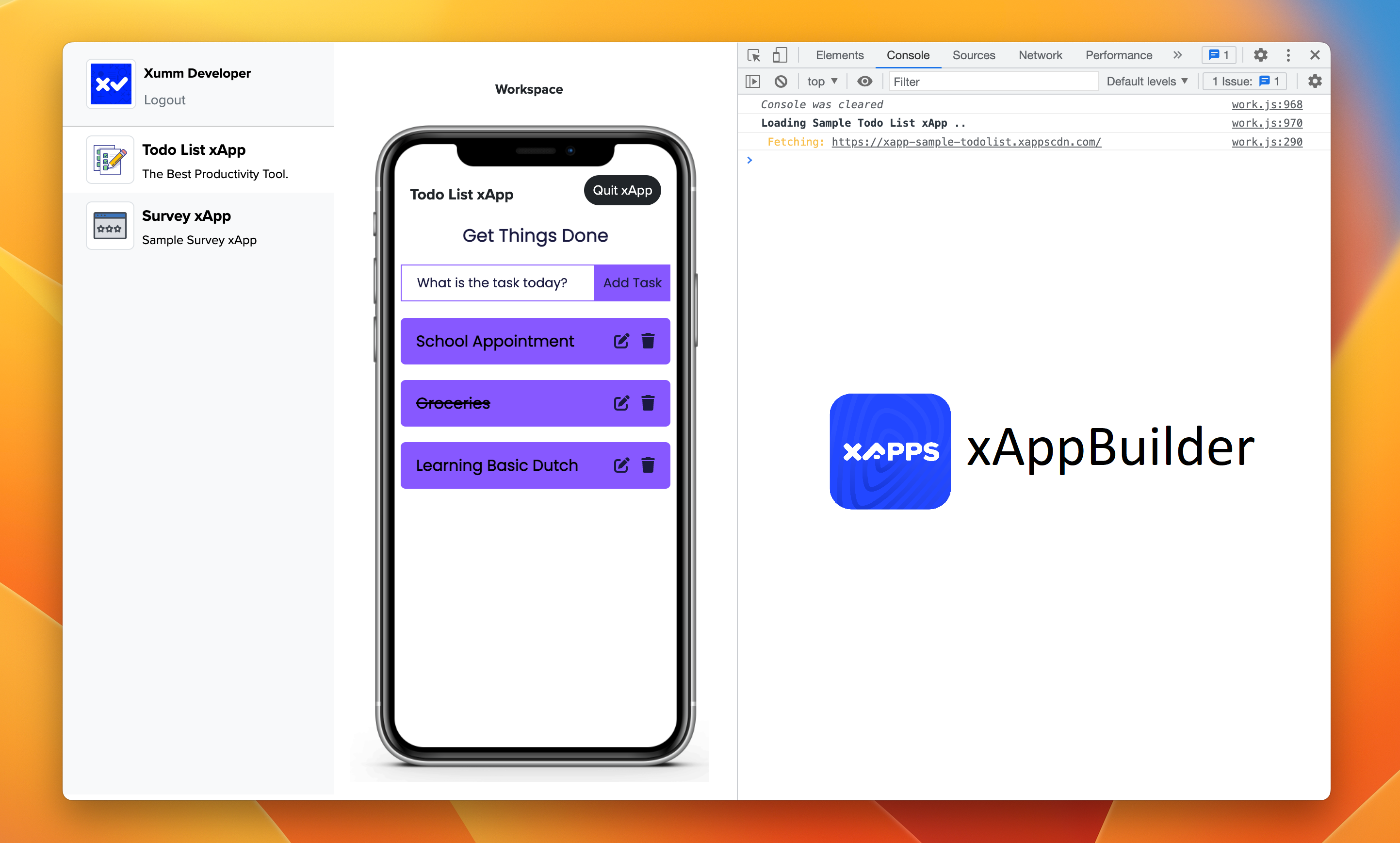Viewport: 1400px width, 843px height.
Task: Open the xapp-sample-todolist URL link
Action: click(x=966, y=142)
